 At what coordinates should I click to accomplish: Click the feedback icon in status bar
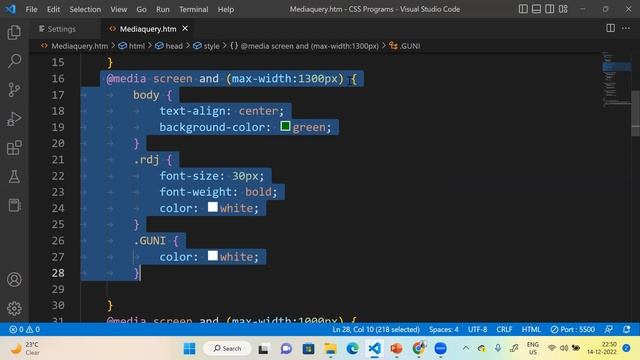(609, 329)
